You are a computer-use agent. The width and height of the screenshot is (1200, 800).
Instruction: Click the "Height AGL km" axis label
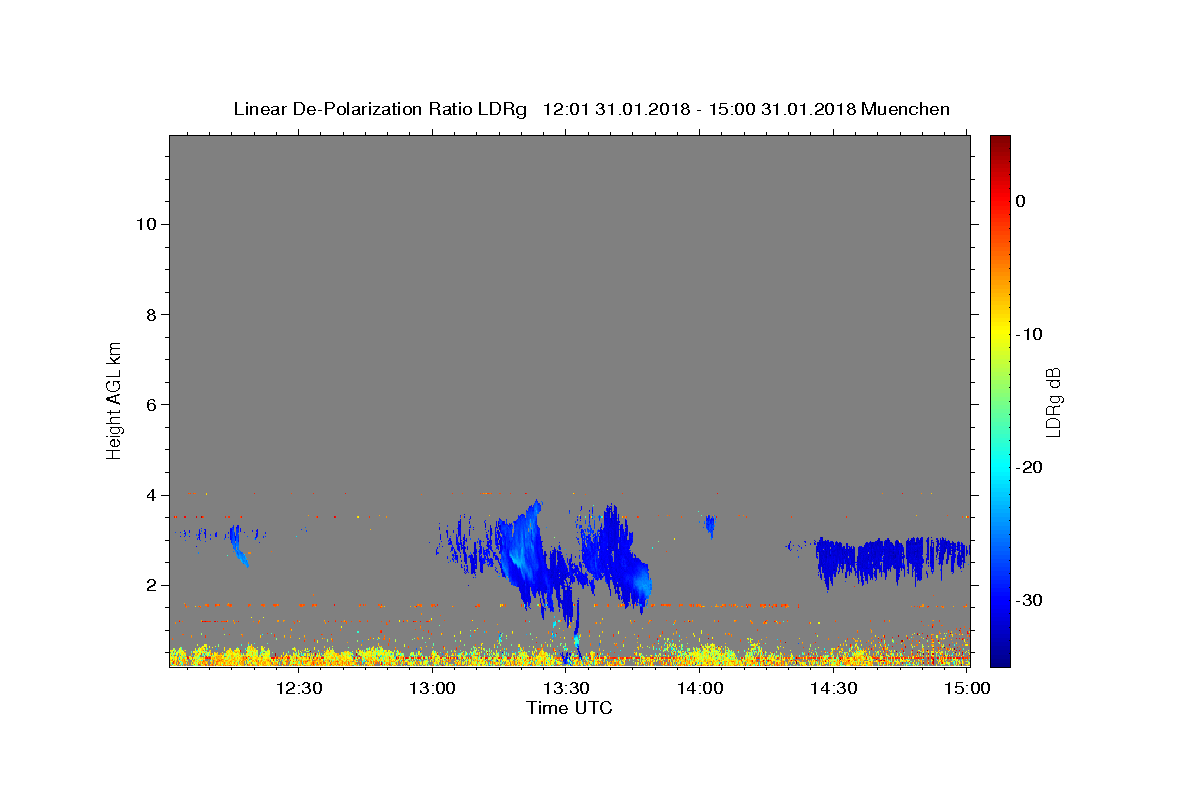pyautogui.click(x=114, y=399)
